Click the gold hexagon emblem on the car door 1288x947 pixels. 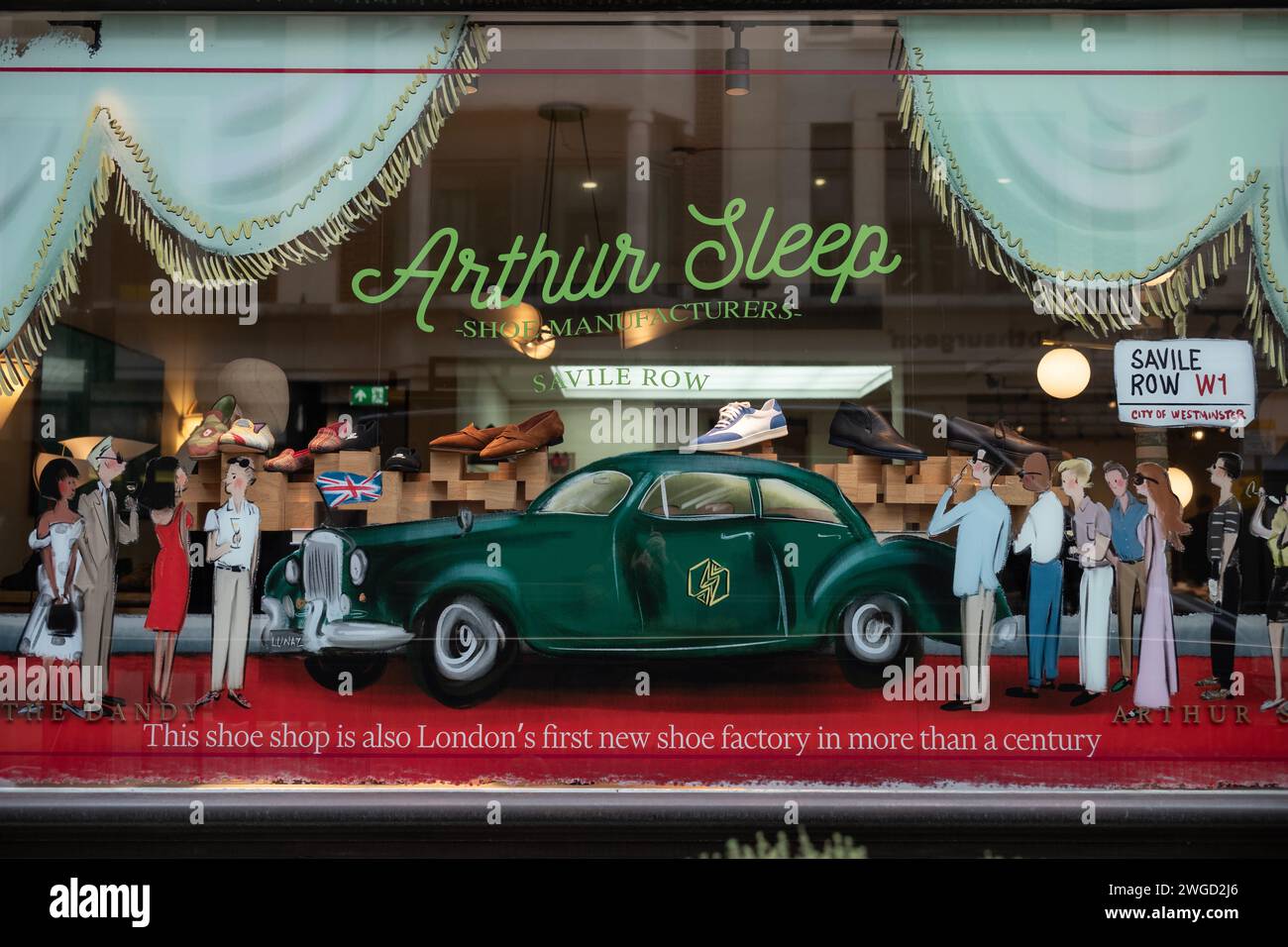click(x=709, y=580)
